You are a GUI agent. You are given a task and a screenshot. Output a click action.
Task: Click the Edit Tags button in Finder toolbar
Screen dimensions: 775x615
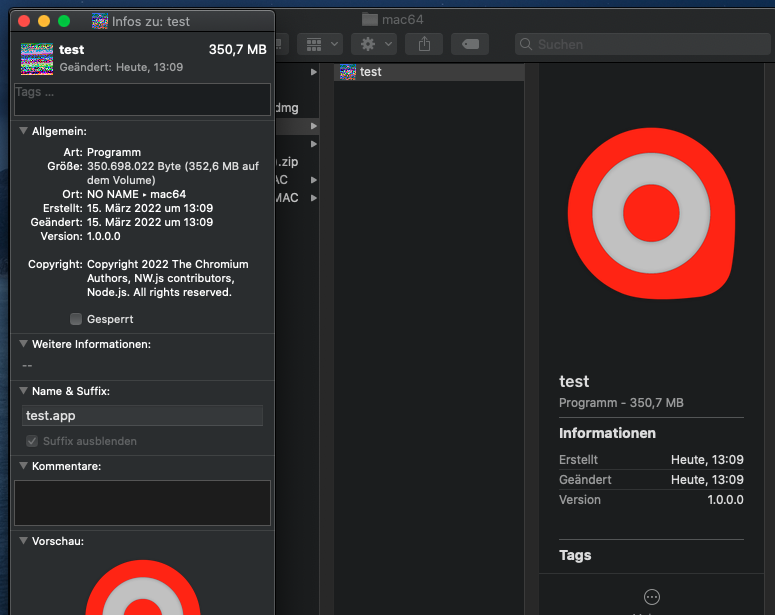click(470, 44)
